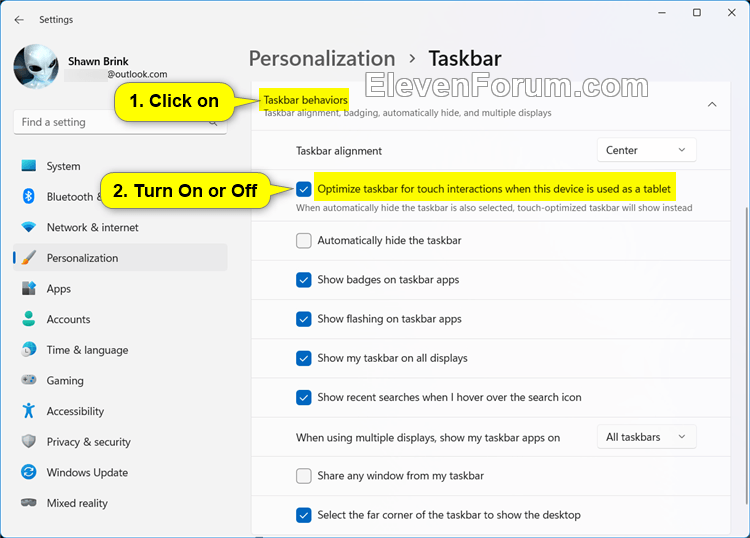This screenshot has width=750, height=538.
Task: Click the Shawn Brink account name
Action: (98, 61)
